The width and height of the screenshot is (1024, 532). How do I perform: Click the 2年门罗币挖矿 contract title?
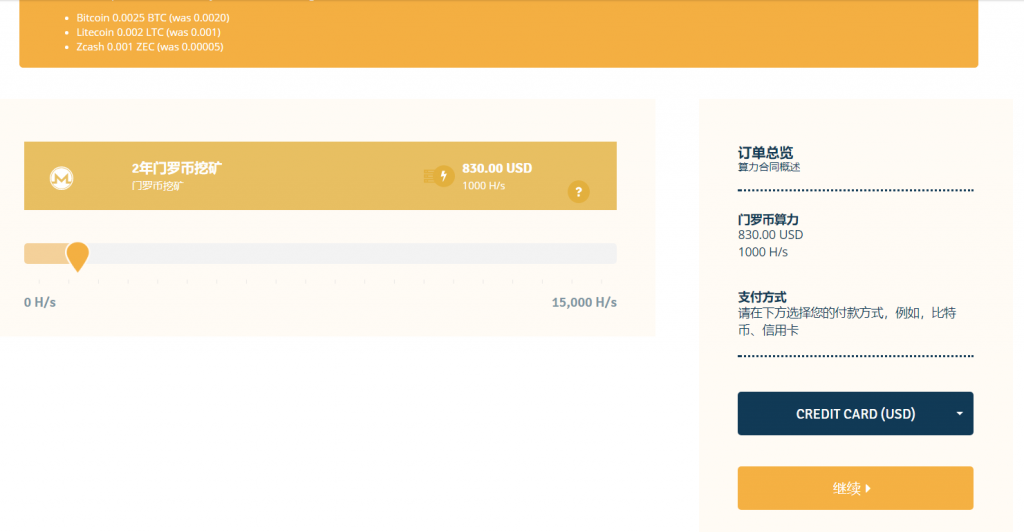[176, 168]
